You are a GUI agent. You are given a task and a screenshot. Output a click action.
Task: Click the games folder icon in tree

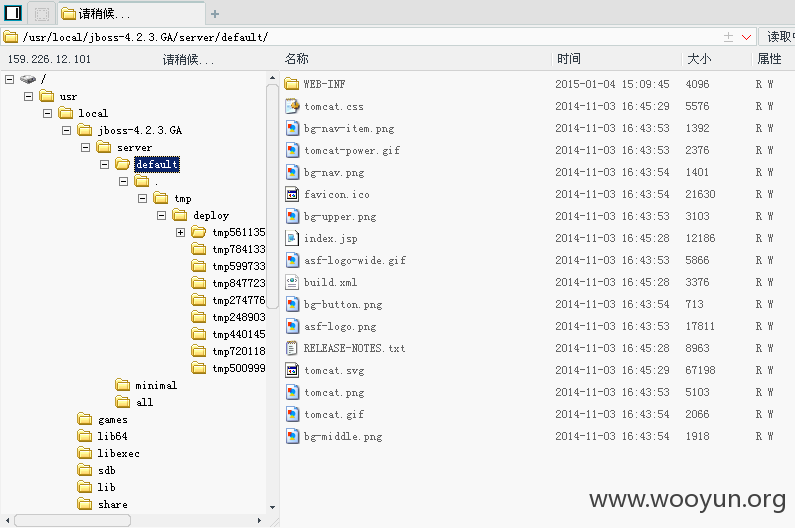(85, 419)
